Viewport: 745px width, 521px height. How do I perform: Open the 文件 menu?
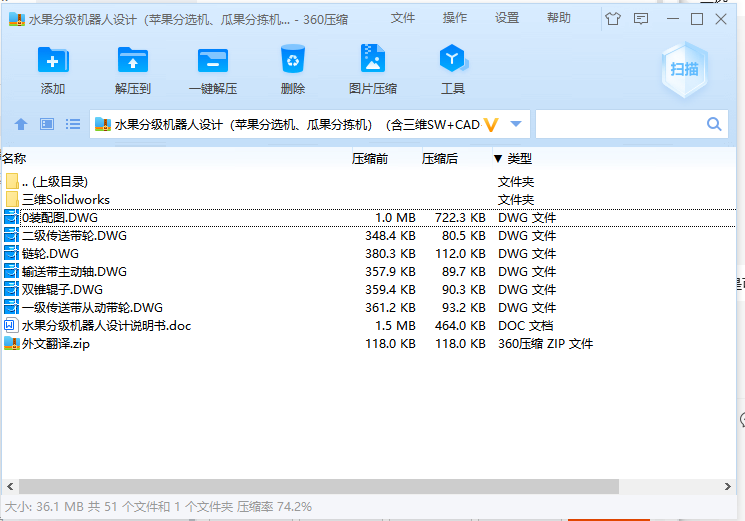(x=402, y=18)
